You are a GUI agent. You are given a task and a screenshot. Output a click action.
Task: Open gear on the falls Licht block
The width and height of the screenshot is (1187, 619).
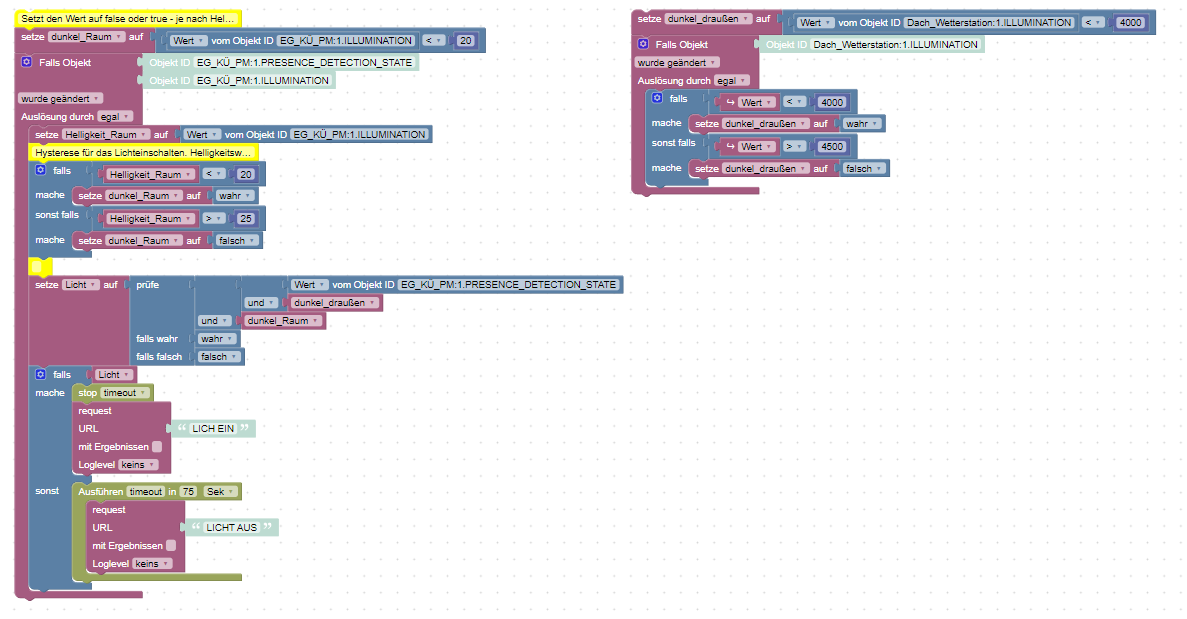41,375
